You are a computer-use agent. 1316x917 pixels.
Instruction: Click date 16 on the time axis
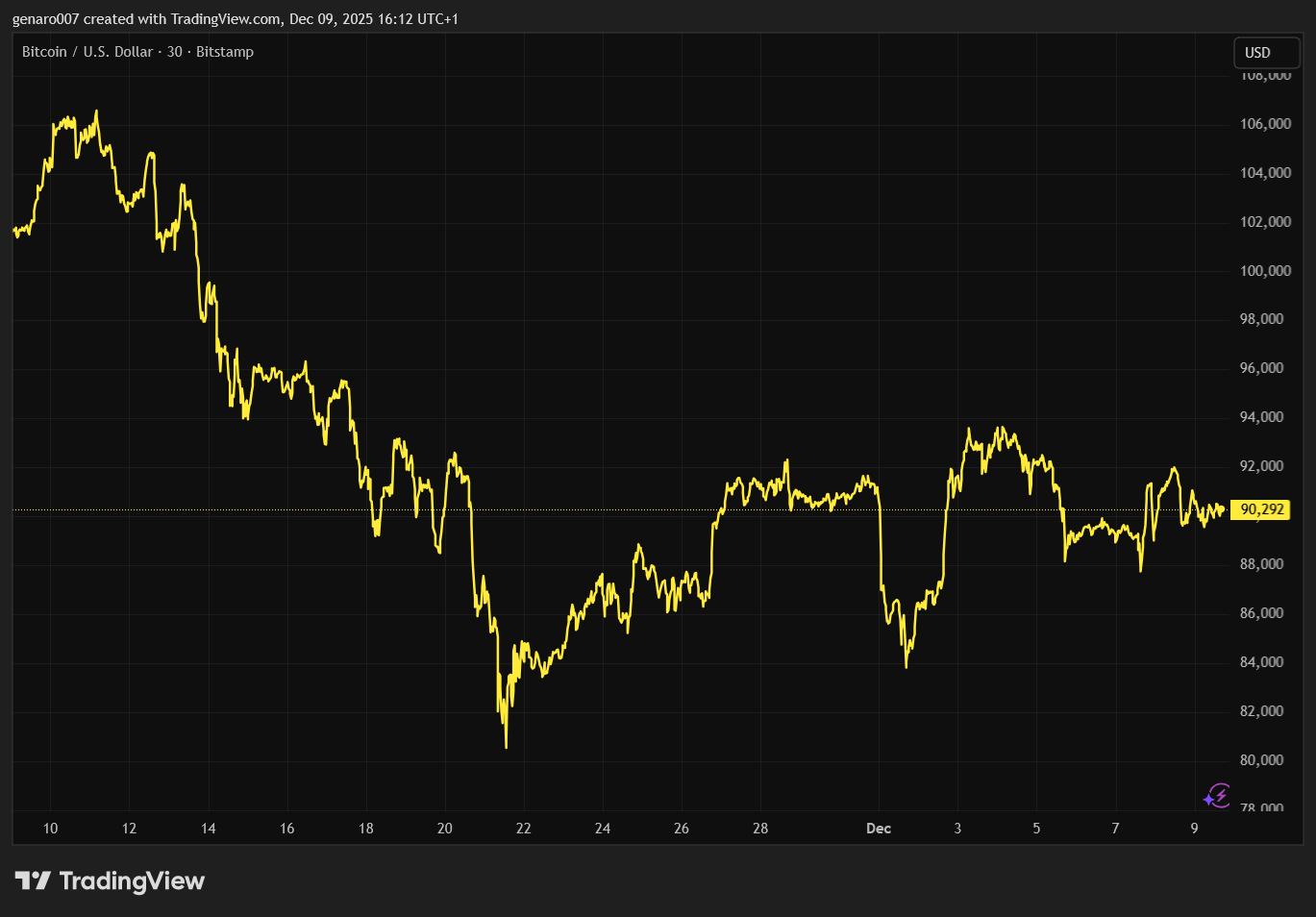point(286,829)
